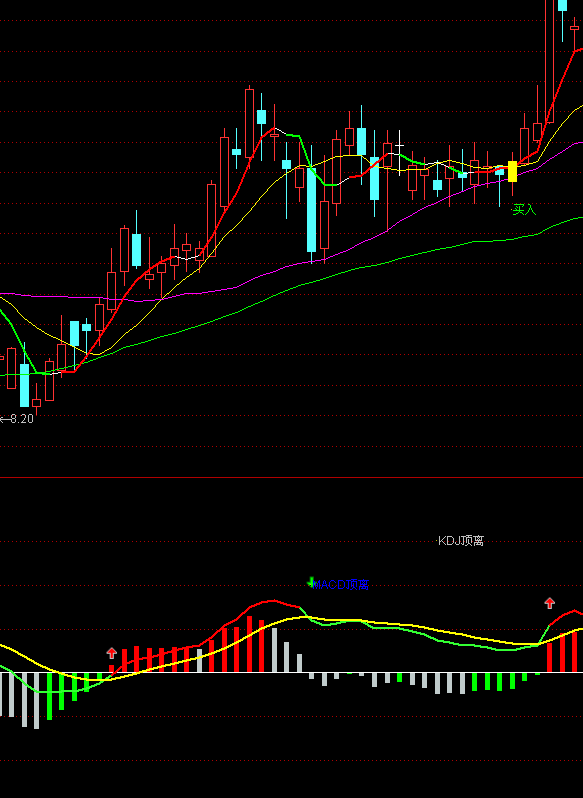Click the green down arrow beside MACD顶离

tap(311, 582)
